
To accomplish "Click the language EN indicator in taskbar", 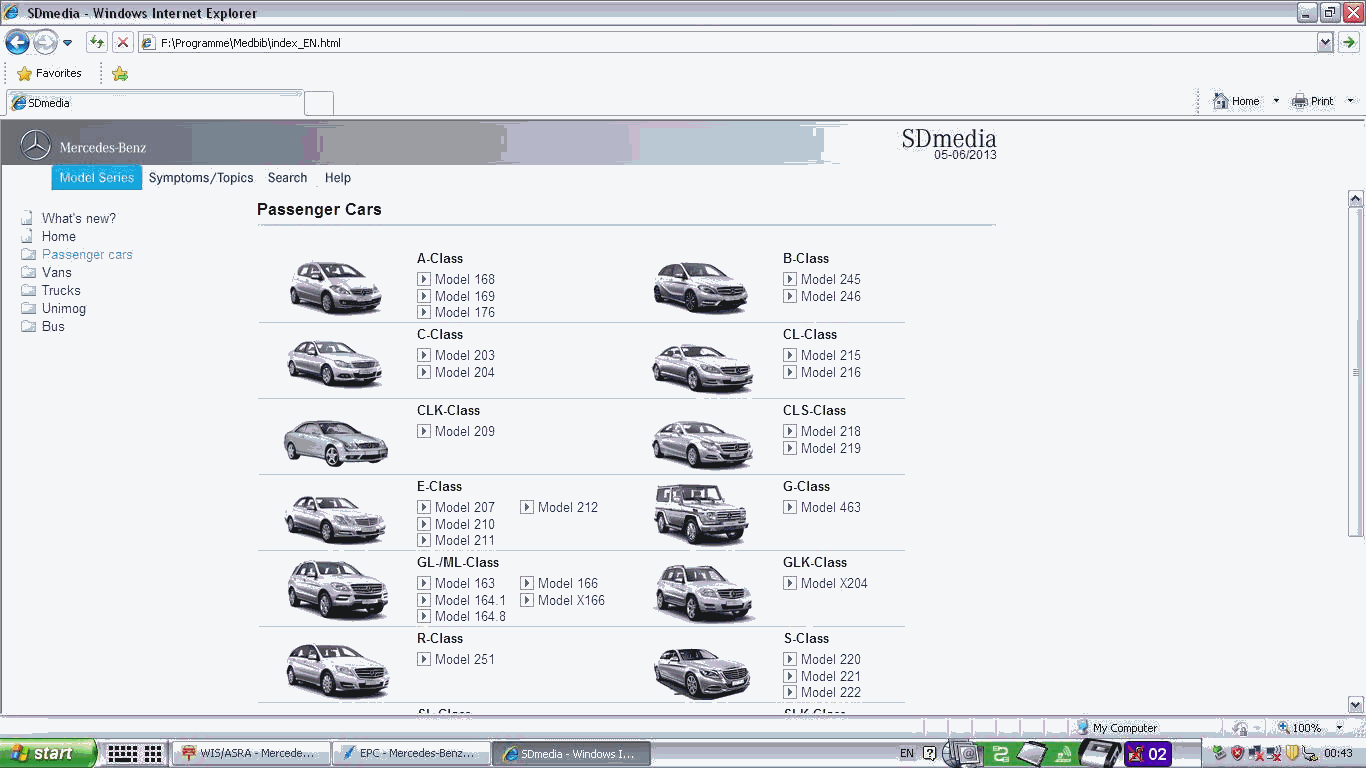I will tap(907, 753).
